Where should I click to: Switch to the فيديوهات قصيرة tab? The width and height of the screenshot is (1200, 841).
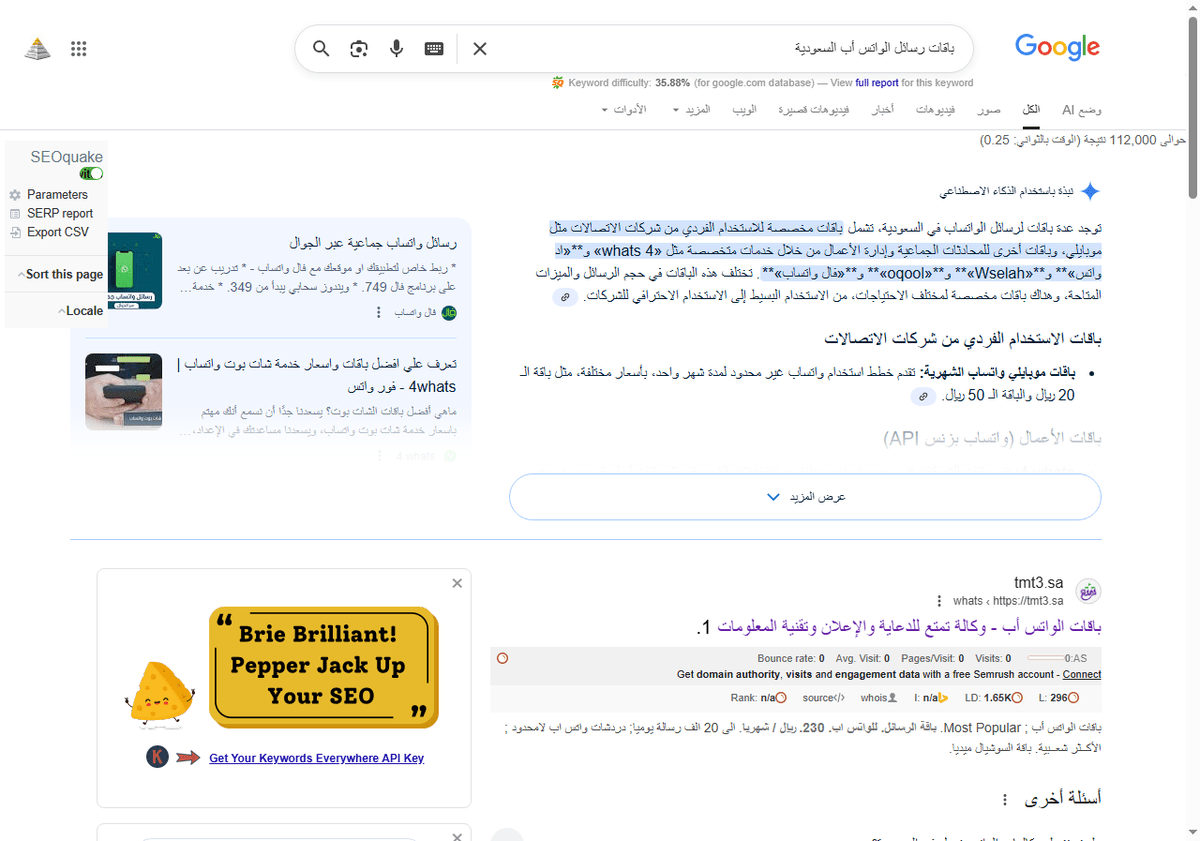pyautogui.click(x=815, y=109)
